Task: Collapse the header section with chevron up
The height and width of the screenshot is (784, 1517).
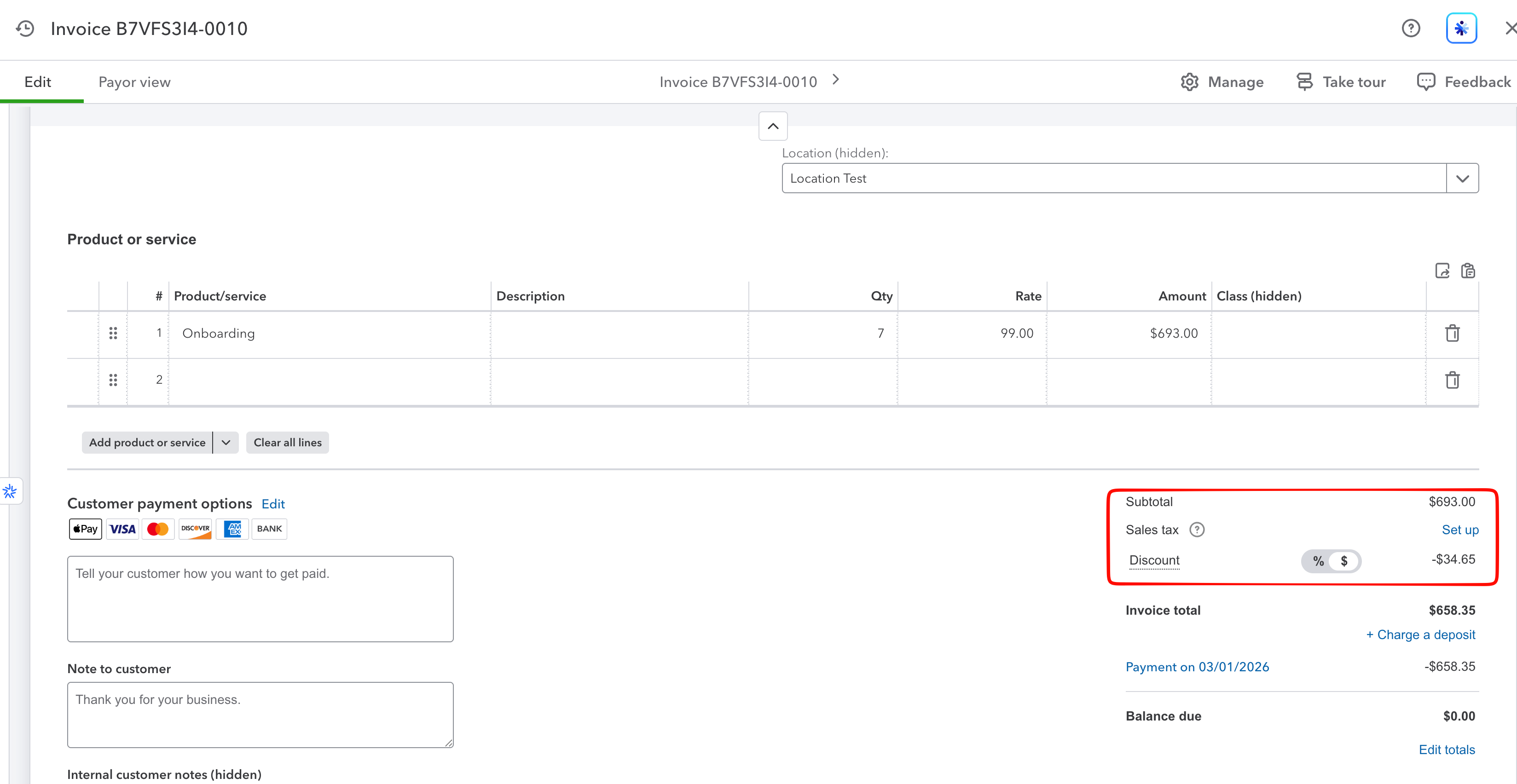Action: point(773,126)
